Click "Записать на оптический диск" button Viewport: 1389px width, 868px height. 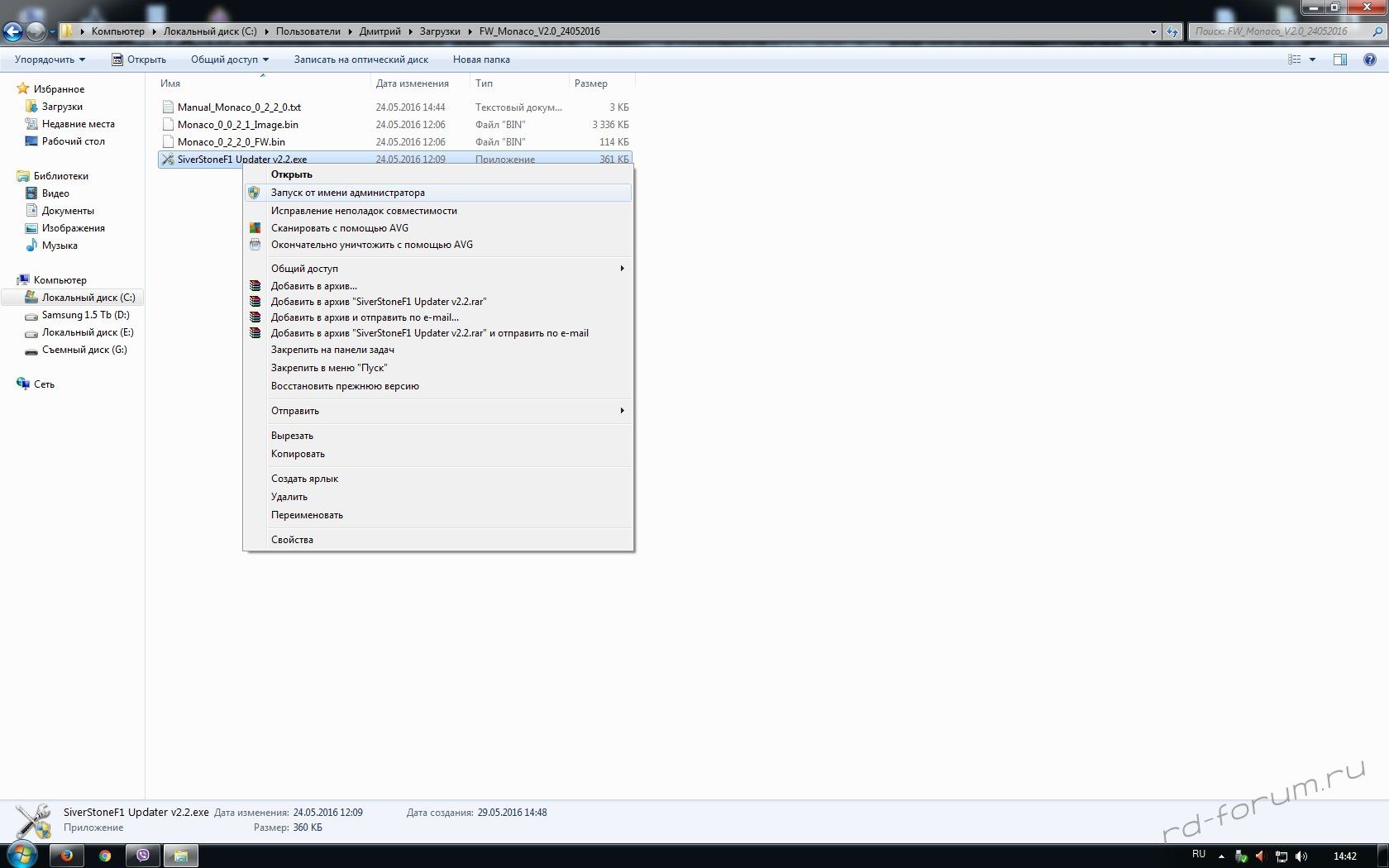coord(360,60)
